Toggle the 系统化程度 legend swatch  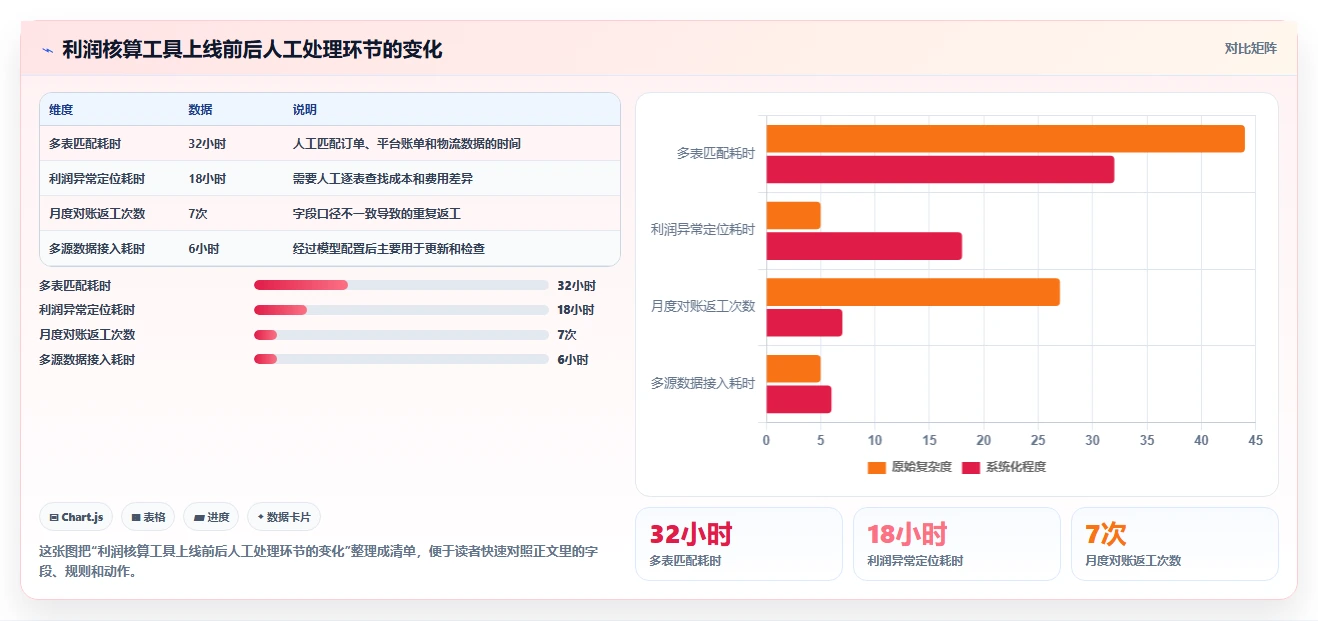point(971,467)
